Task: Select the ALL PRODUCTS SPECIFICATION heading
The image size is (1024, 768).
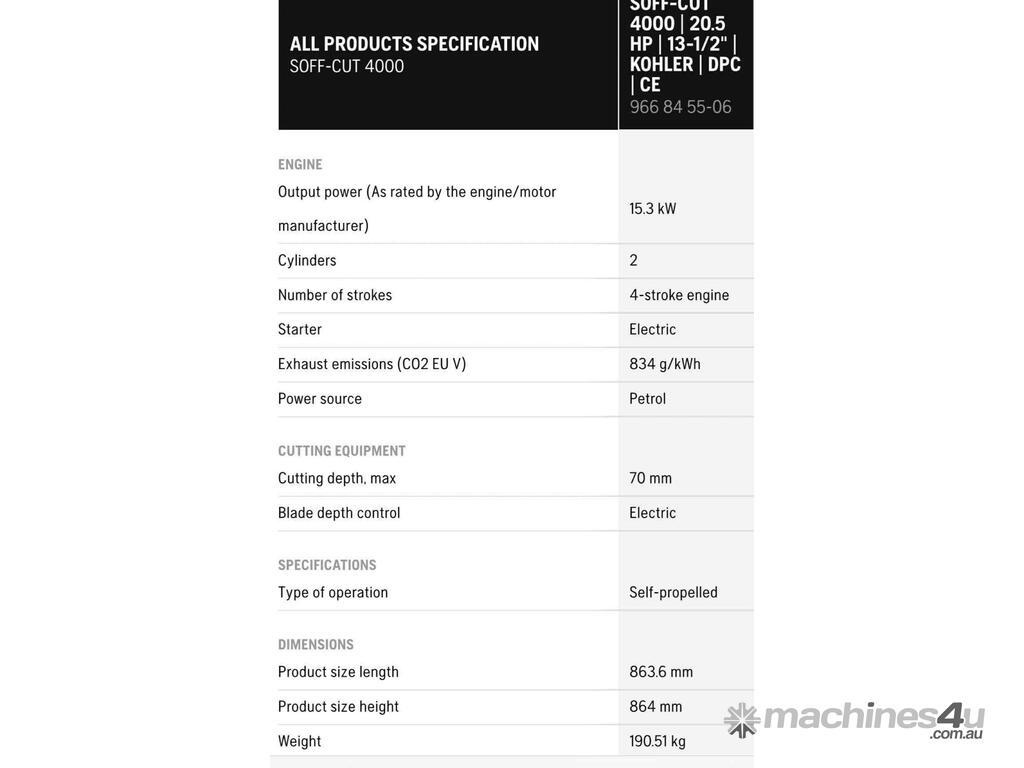Action: click(414, 44)
